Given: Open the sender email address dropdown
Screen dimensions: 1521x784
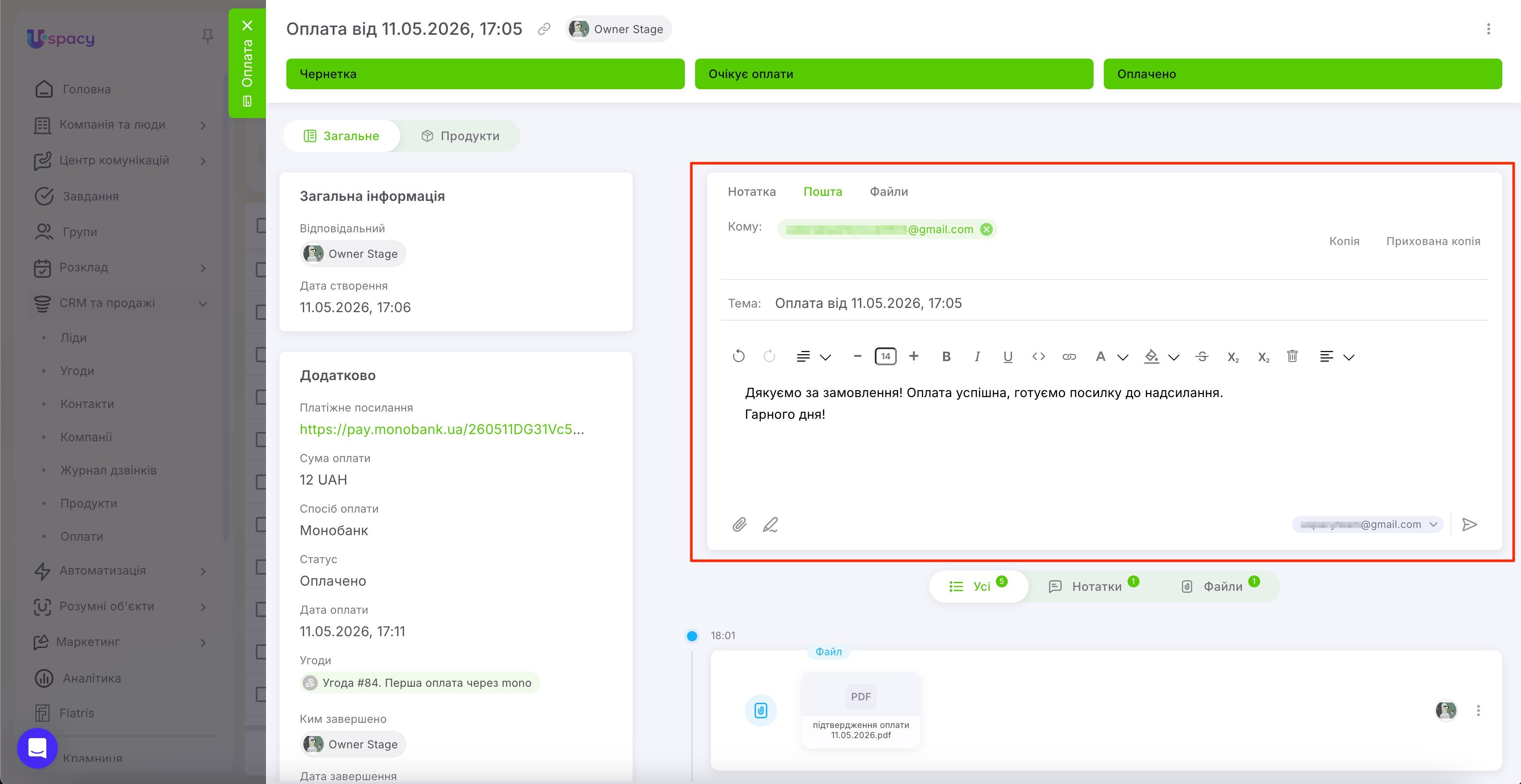Looking at the screenshot, I should point(1368,524).
